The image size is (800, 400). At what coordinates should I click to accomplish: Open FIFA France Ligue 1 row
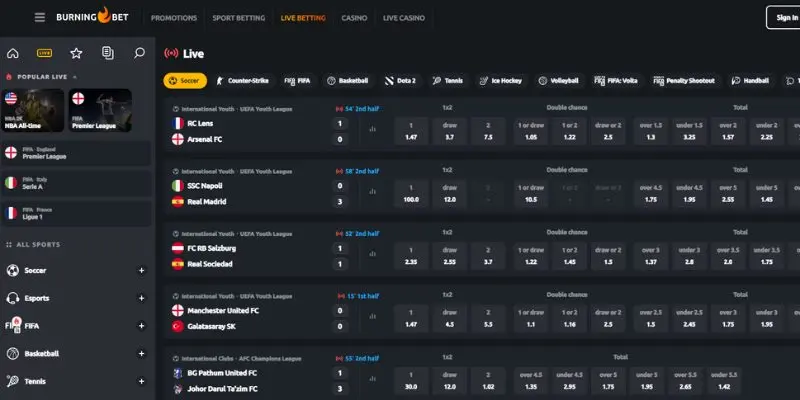(x=77, y=213)
